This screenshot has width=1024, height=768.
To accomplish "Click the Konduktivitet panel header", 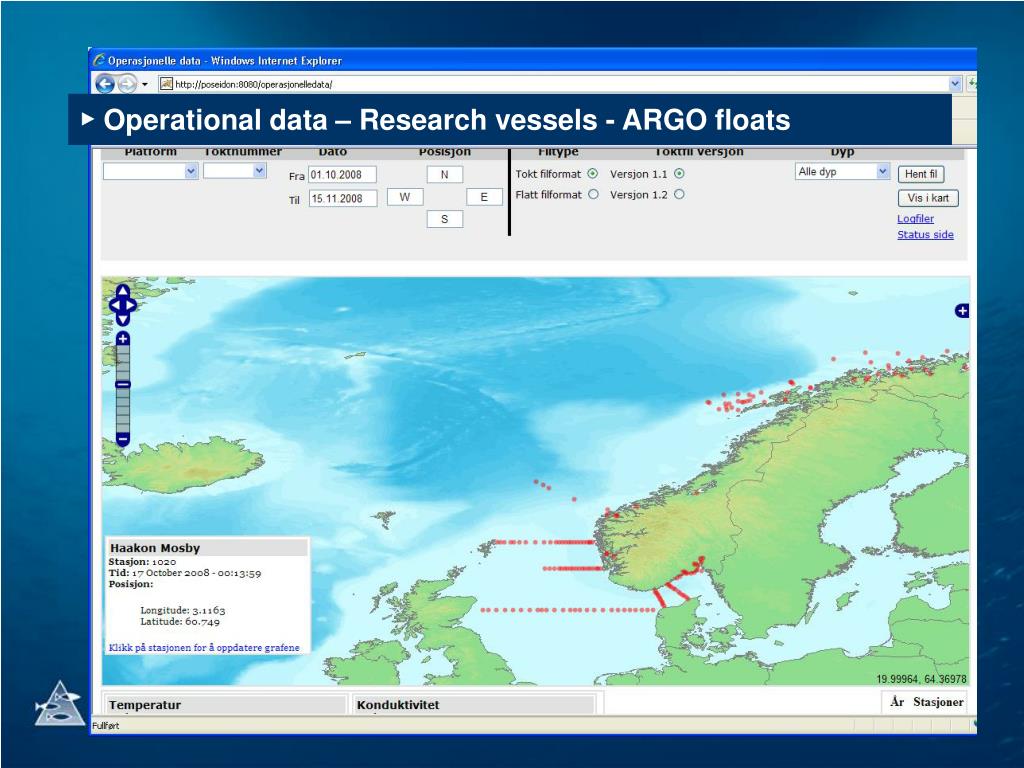I will [x=474, y=705].
